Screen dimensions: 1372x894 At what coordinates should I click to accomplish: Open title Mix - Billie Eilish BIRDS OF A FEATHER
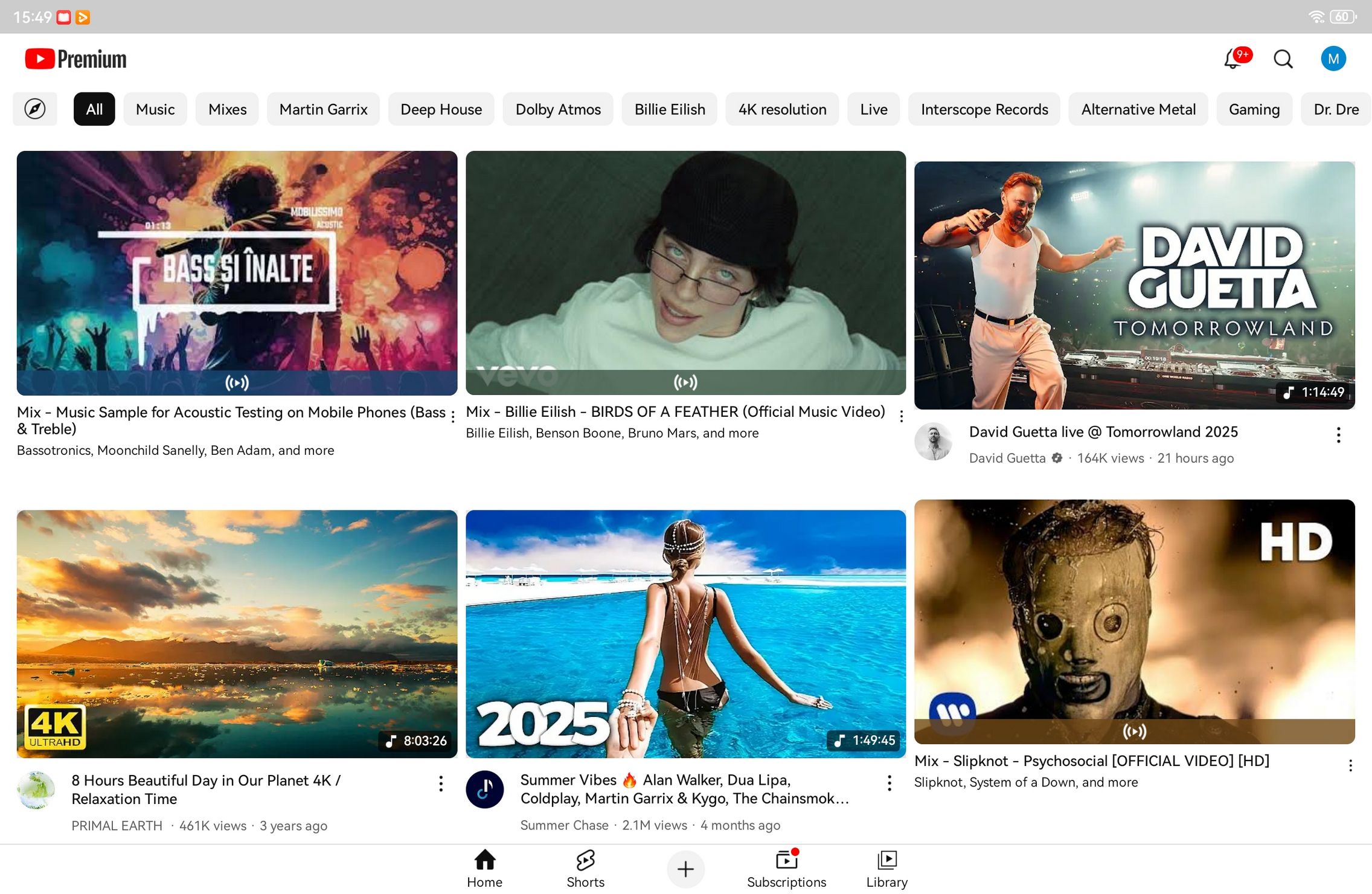(x=675, y=411)
